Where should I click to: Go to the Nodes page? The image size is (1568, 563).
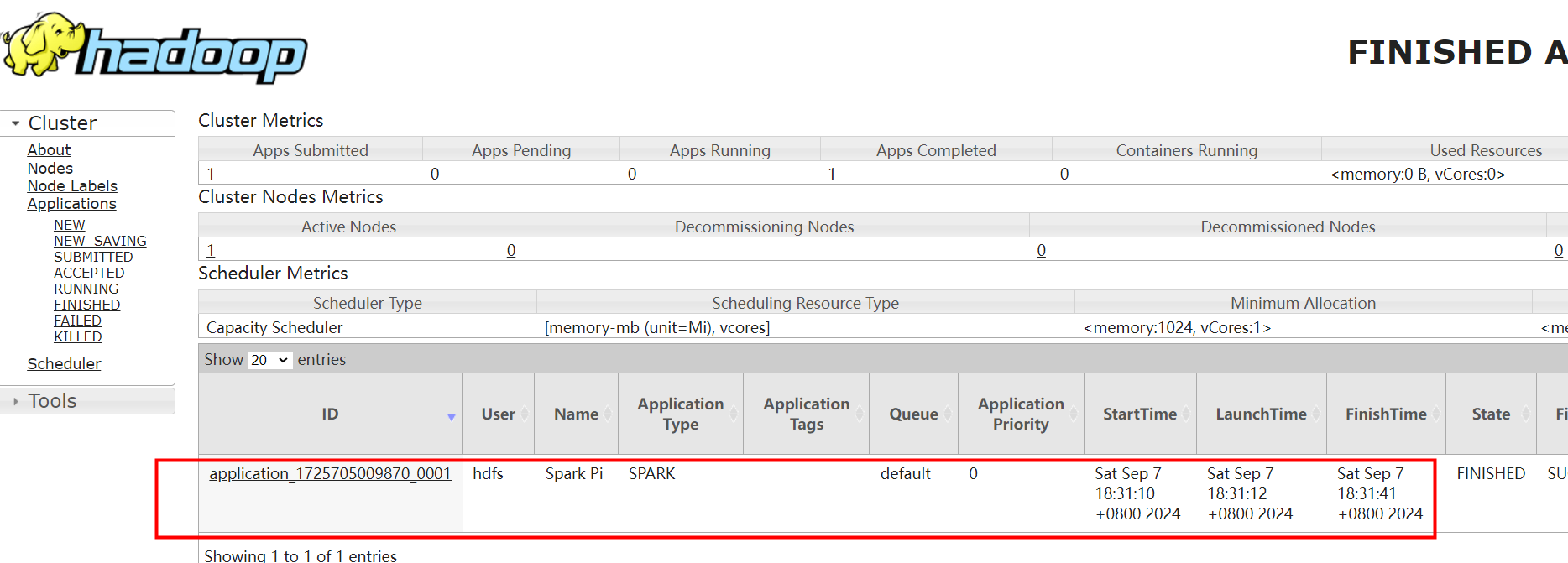click(x=50, y=169)
